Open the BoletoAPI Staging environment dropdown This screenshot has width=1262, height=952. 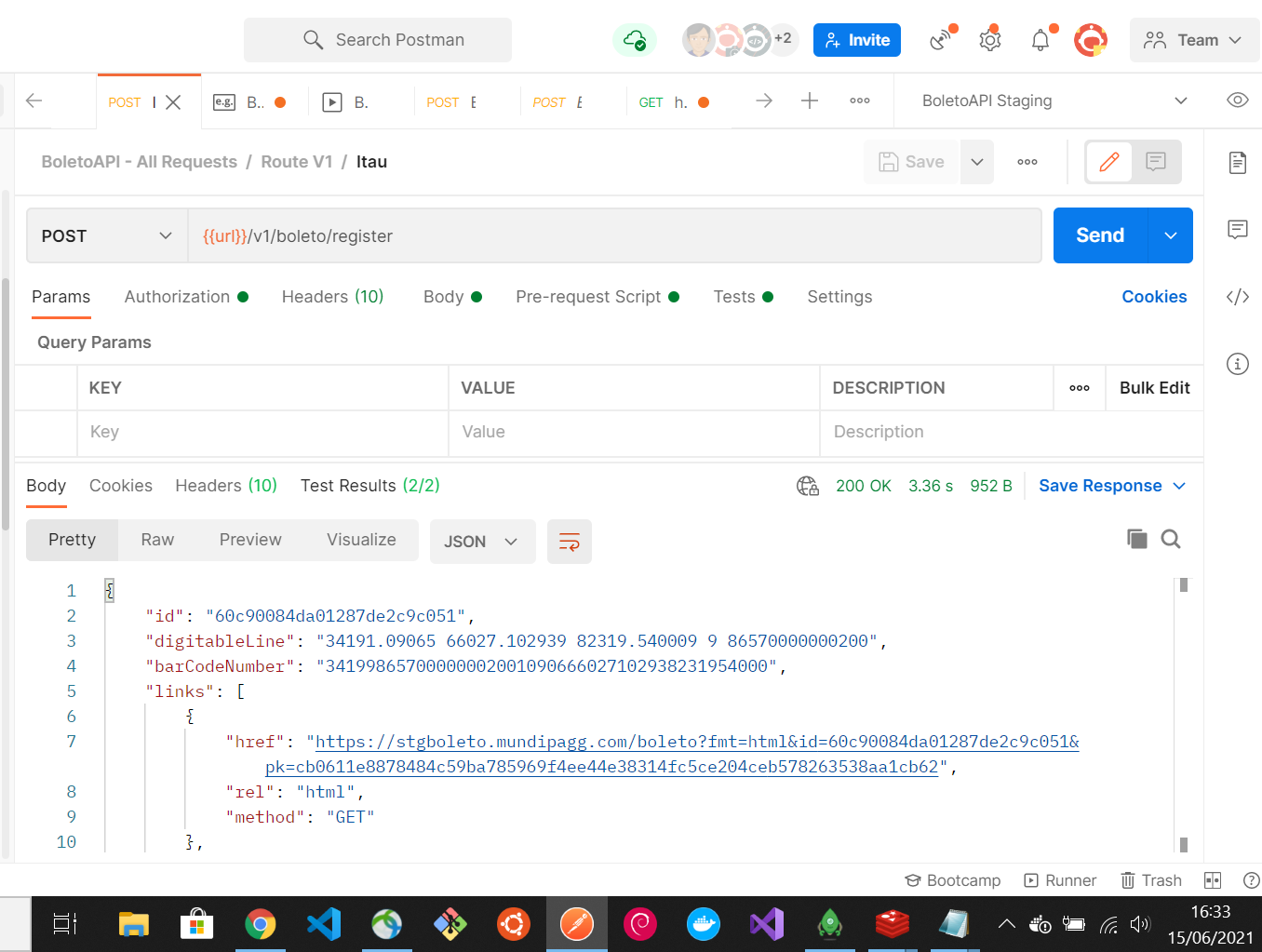coord(1055,101)
